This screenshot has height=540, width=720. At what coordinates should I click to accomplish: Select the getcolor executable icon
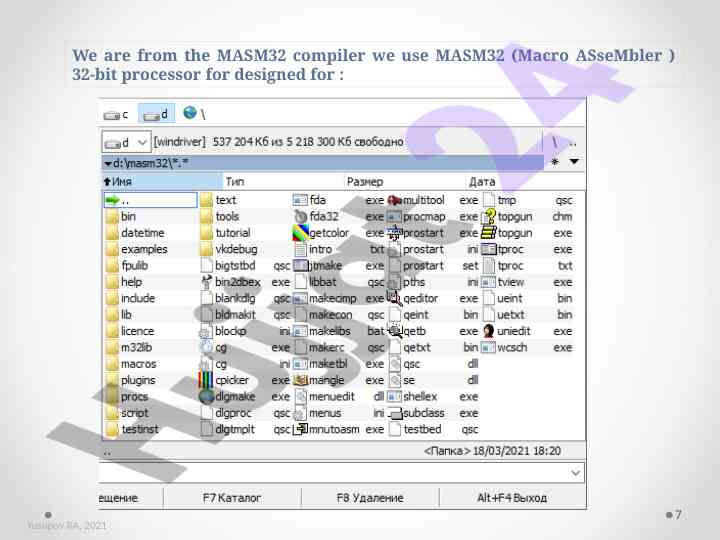tap(300, 233)
